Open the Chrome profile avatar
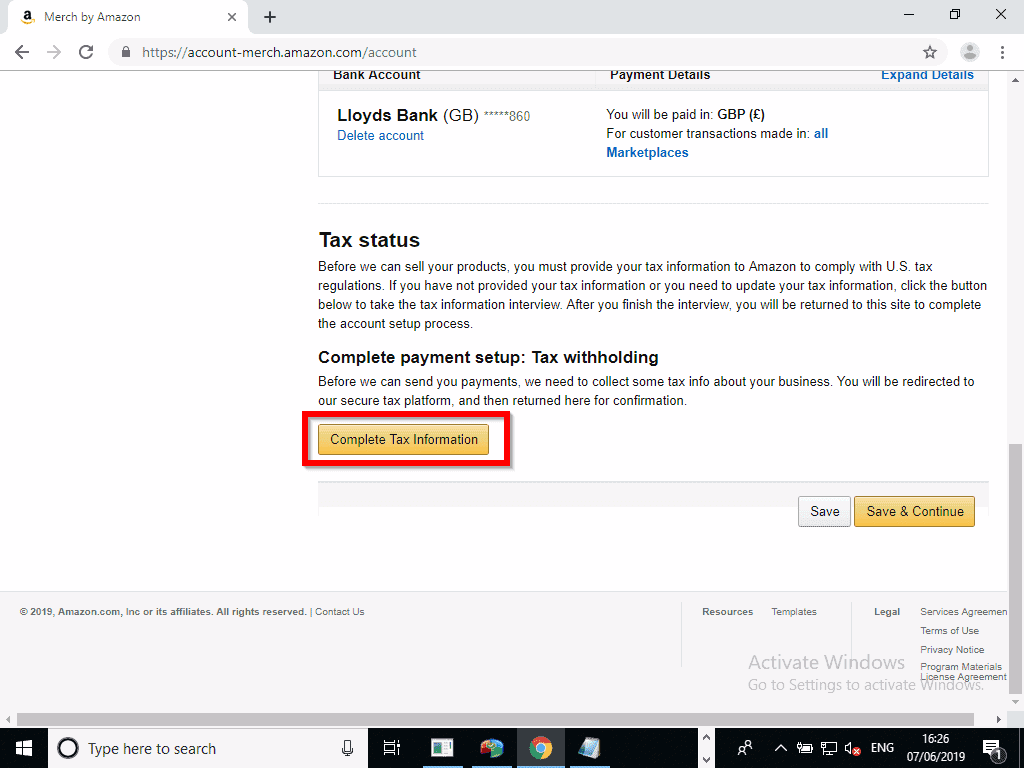The width and height of the screenshot is (1024, 768). [x=970, y=52]
